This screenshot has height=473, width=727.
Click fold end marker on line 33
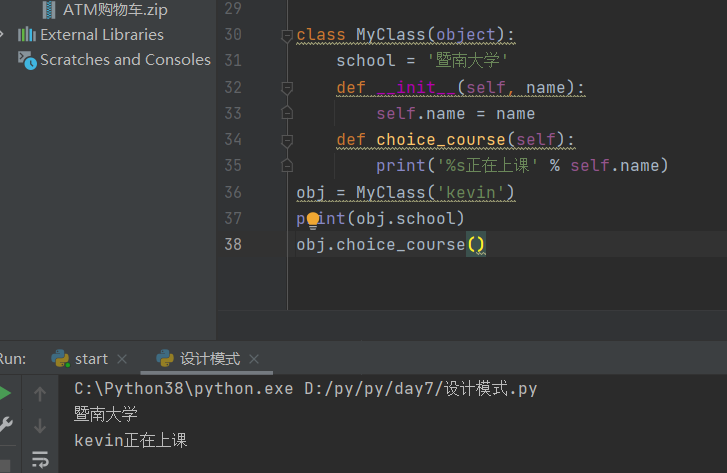pos(287,113)
